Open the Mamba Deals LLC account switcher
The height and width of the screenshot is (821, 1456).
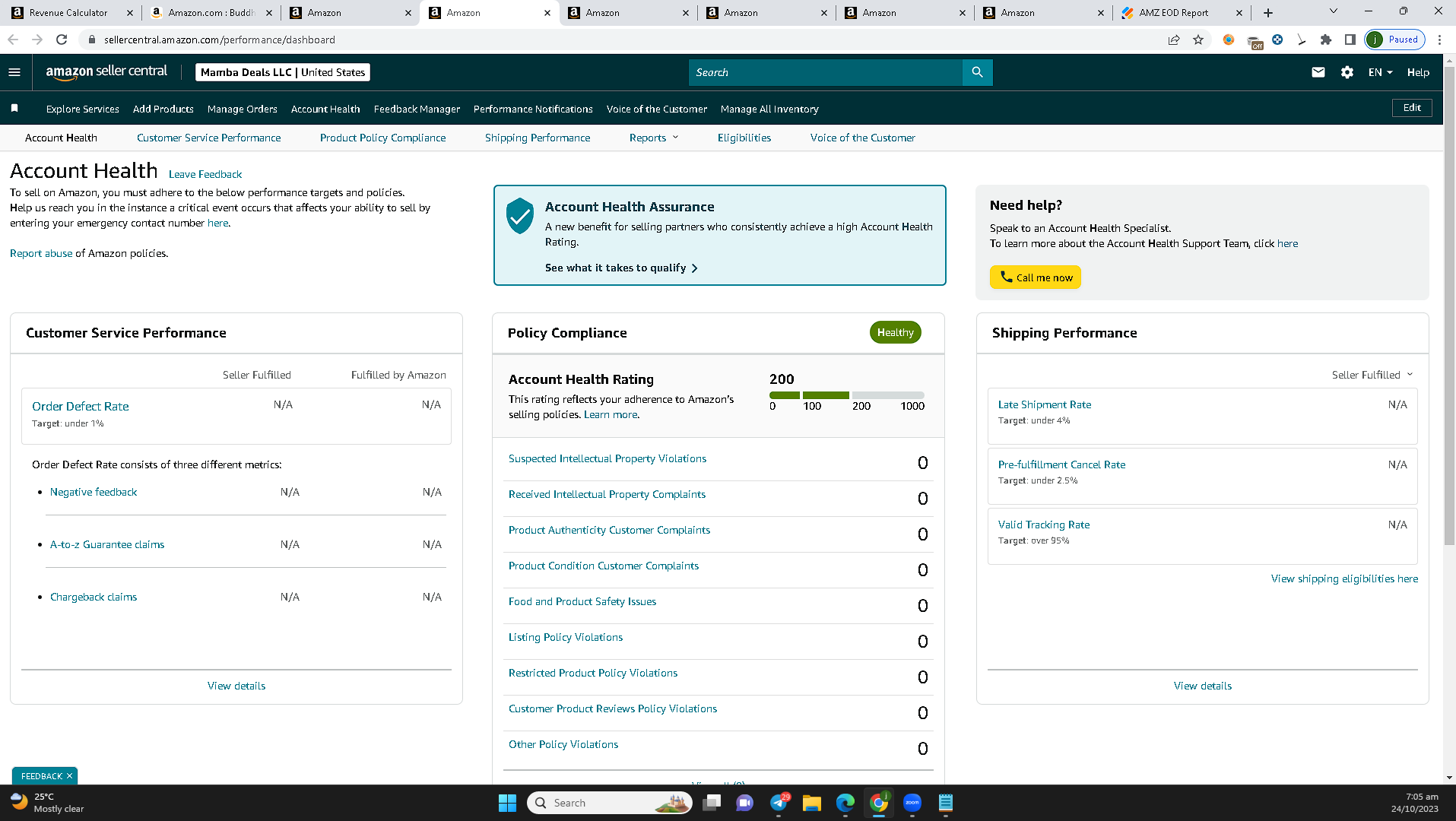click(x=283, y=72)
